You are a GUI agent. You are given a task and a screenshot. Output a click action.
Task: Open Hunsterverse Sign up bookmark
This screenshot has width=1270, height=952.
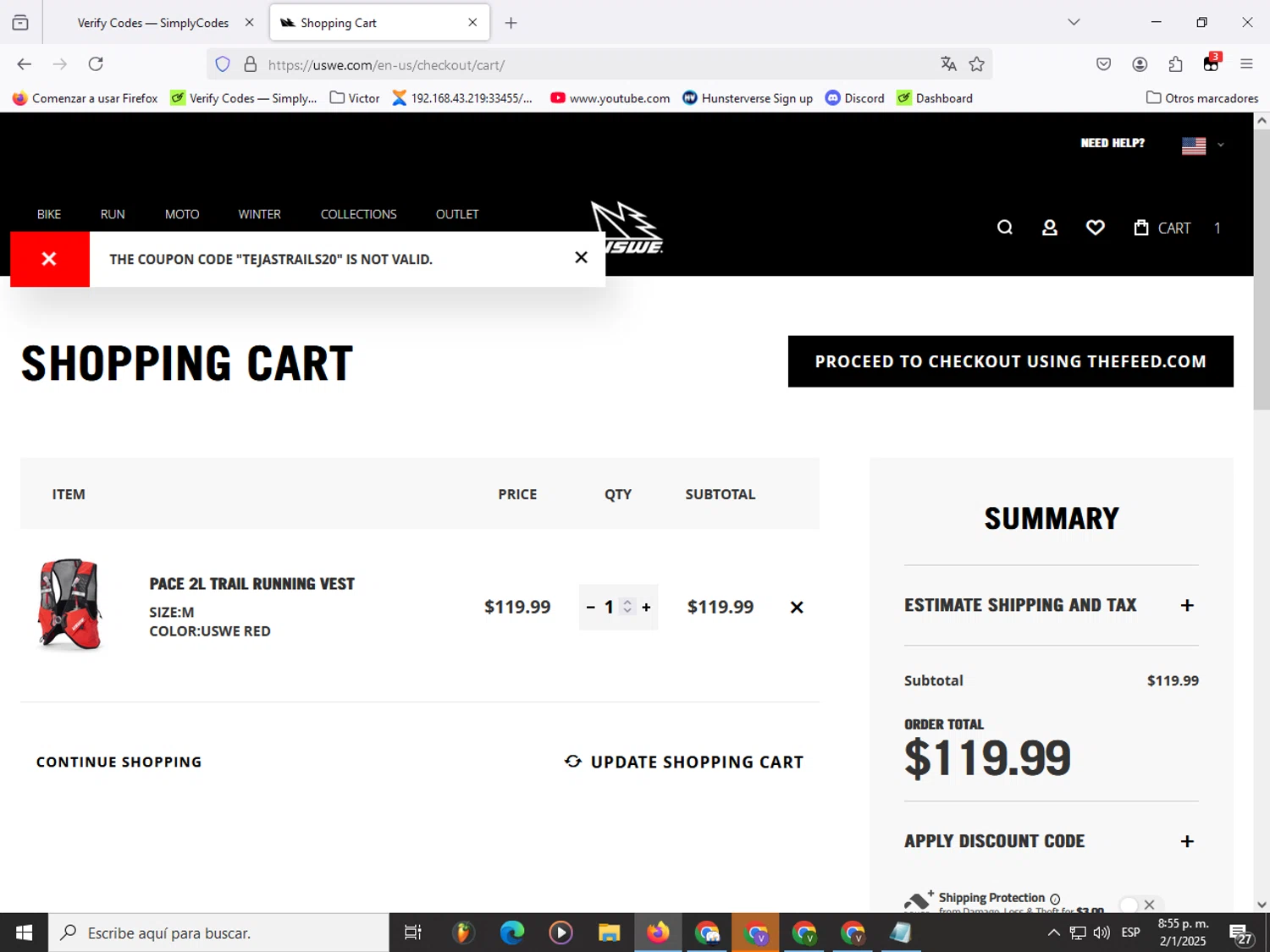point(748,98)
